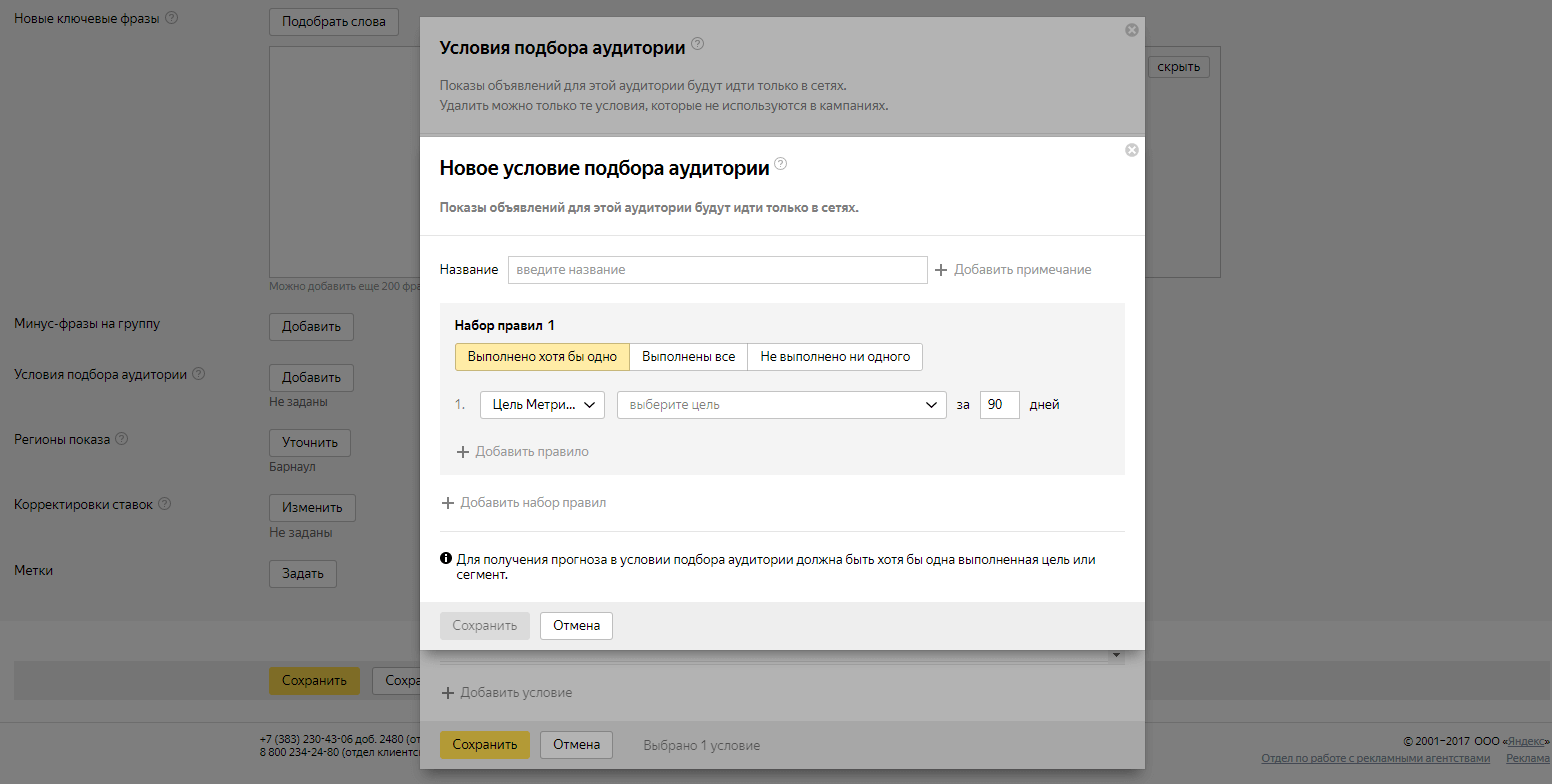Viewport: 1552px width, 784px height.
Task: Click 'Уточнить' button for display regions
Action: pos(310,443)
